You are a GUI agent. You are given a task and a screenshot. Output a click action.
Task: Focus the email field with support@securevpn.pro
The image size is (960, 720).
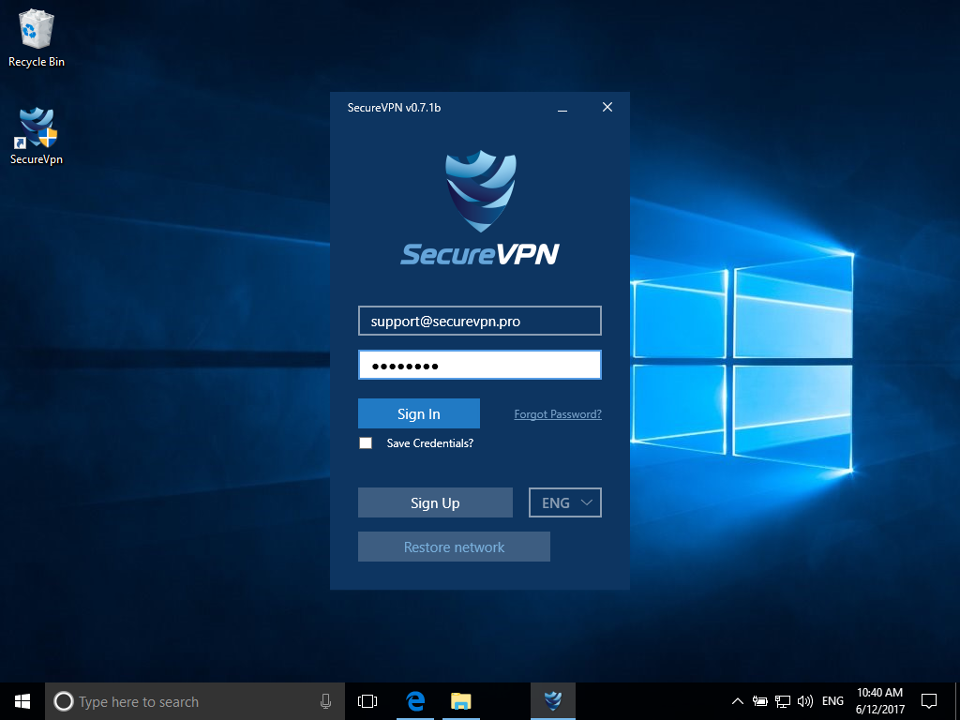479,321
